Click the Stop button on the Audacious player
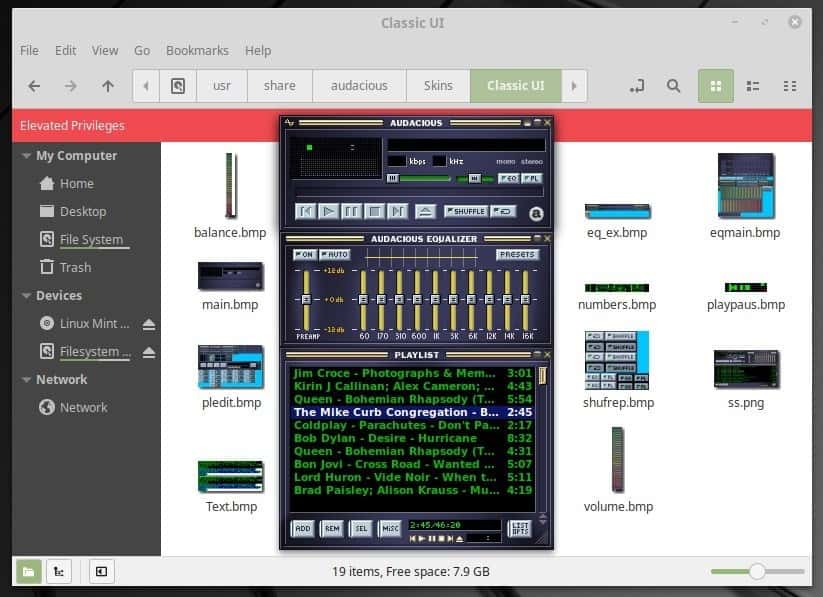Image resolution: width=823 pixels, height=597 pixels. coord(374,211)
